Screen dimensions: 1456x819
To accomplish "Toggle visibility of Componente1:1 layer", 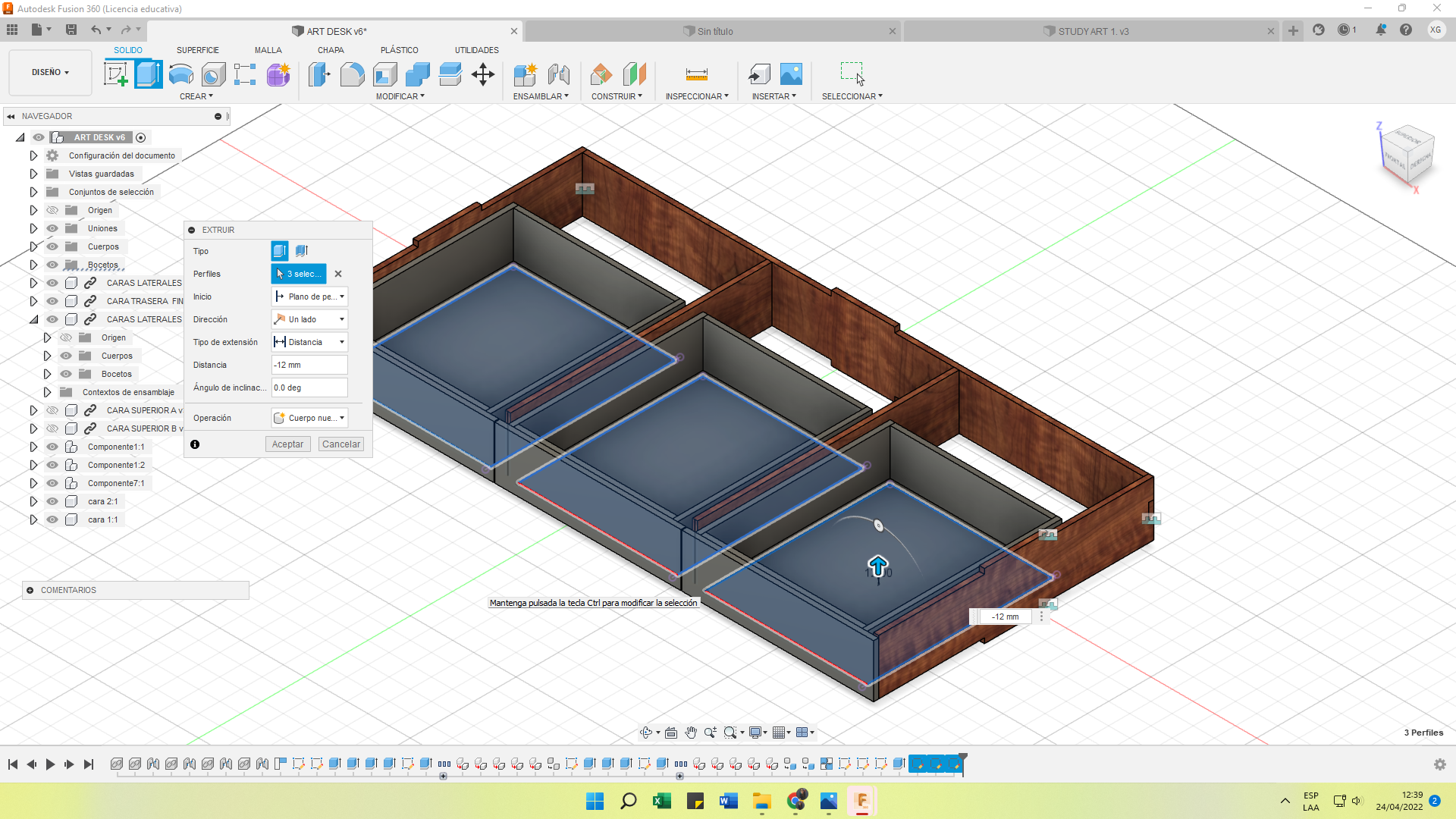I will pos(52,446).
